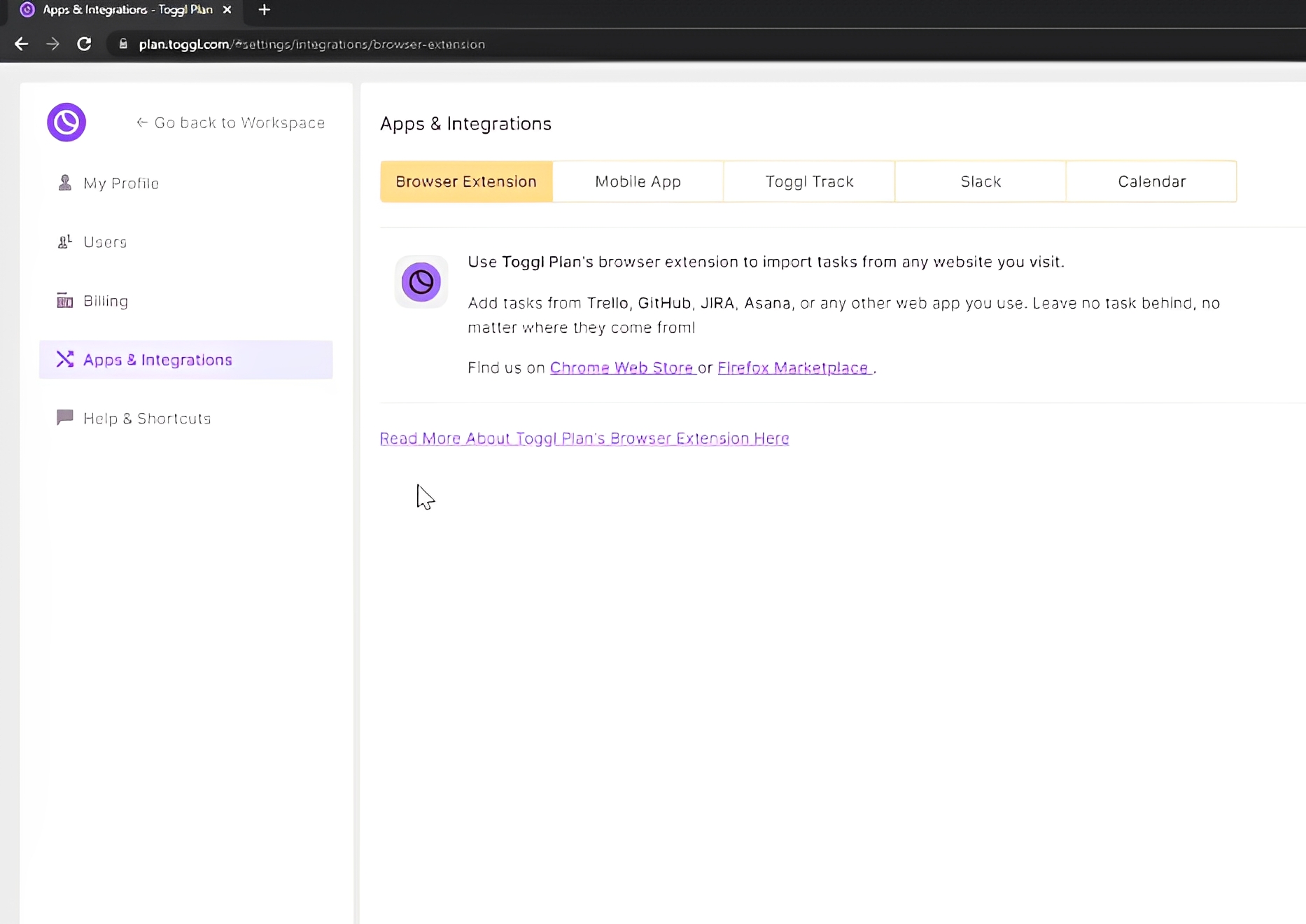Click the Users icon in sidebar
Viewport: 1306px width, 924px height.
tap(64, 241)
